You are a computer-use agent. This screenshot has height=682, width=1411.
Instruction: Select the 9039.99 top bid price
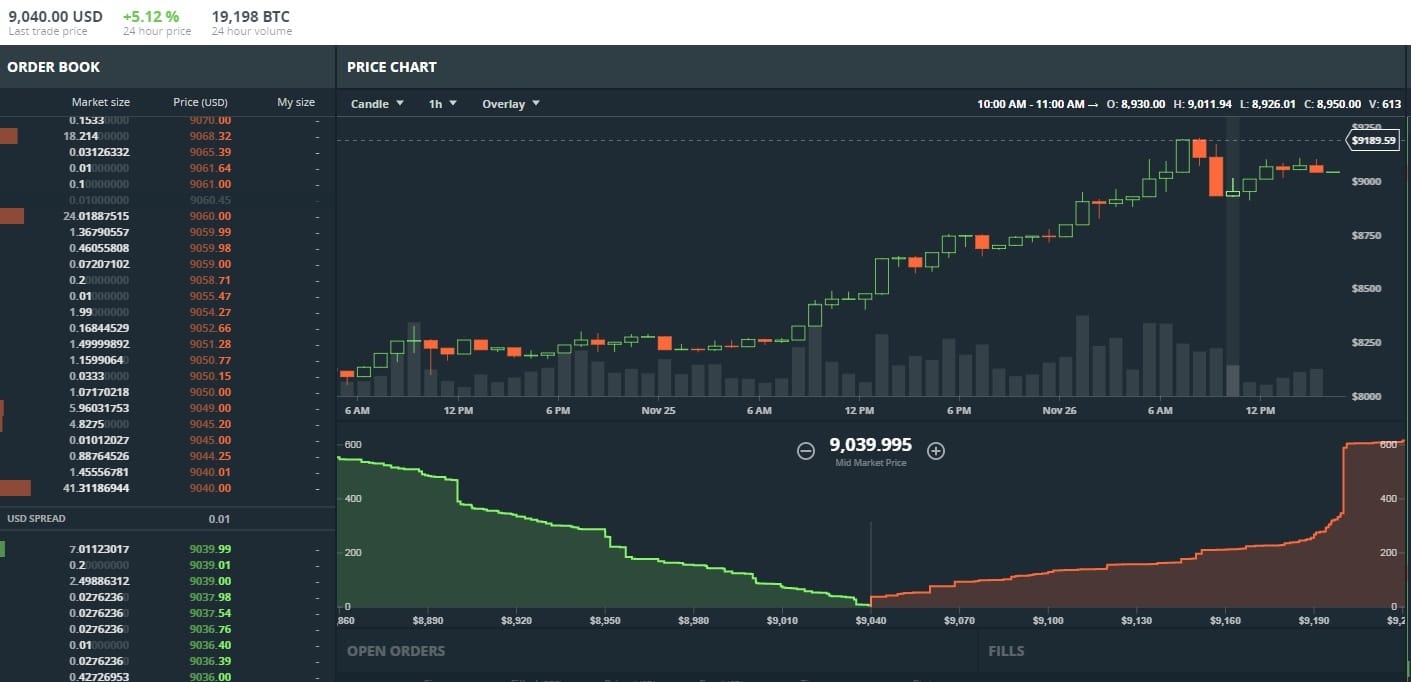click(x=210, y=549)
